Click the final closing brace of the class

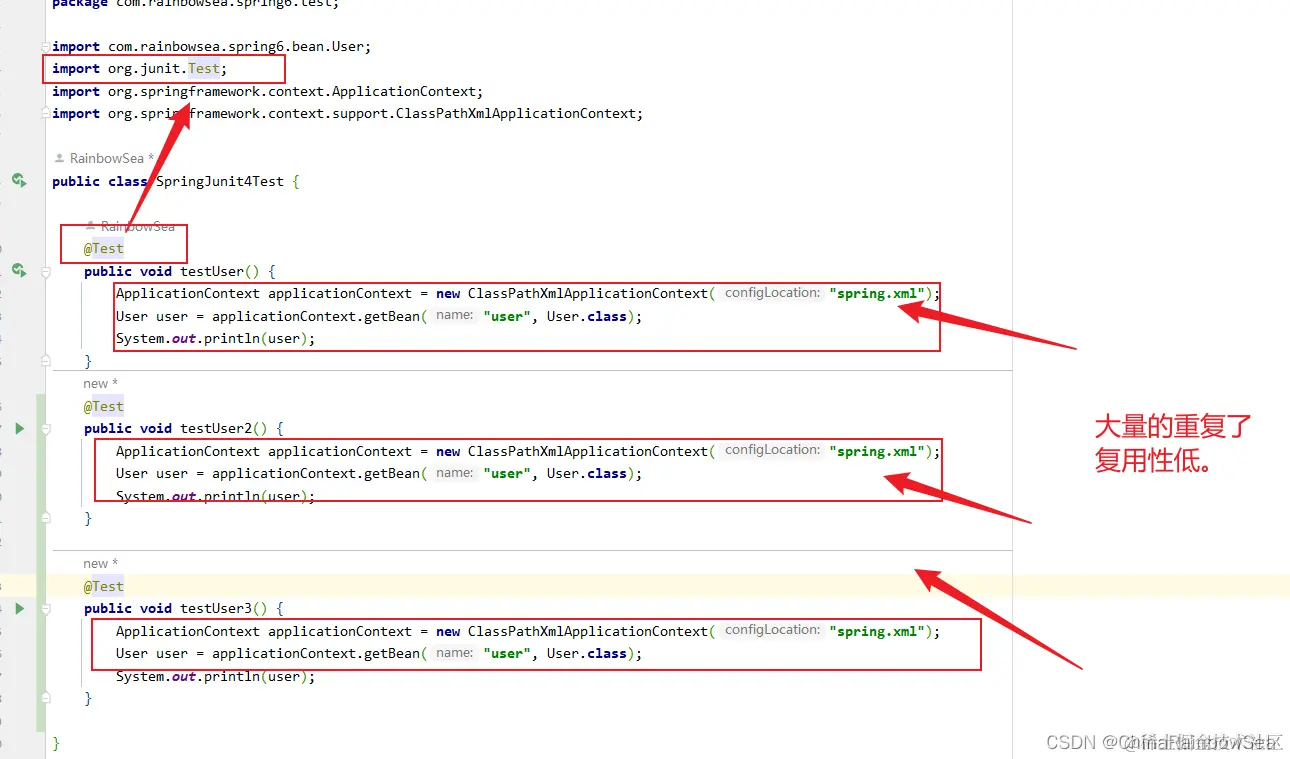pos(56,742)
